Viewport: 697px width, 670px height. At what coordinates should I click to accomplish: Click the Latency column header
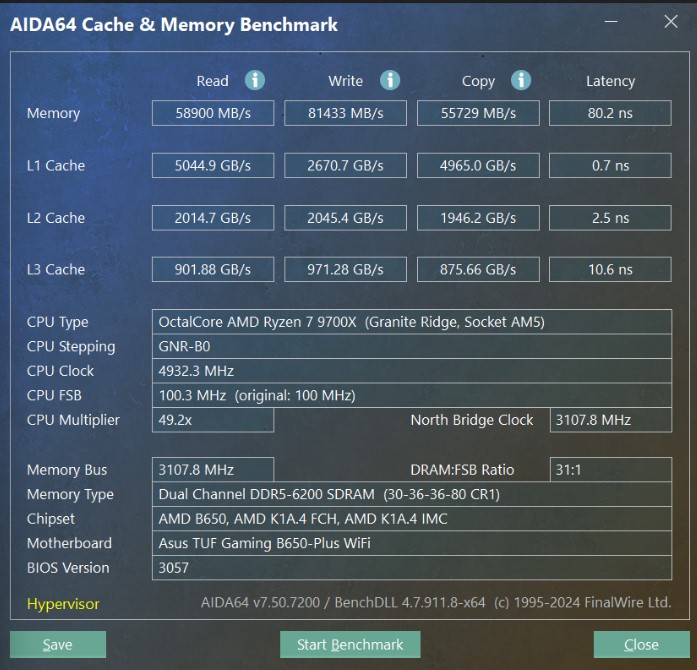(610, 81)
